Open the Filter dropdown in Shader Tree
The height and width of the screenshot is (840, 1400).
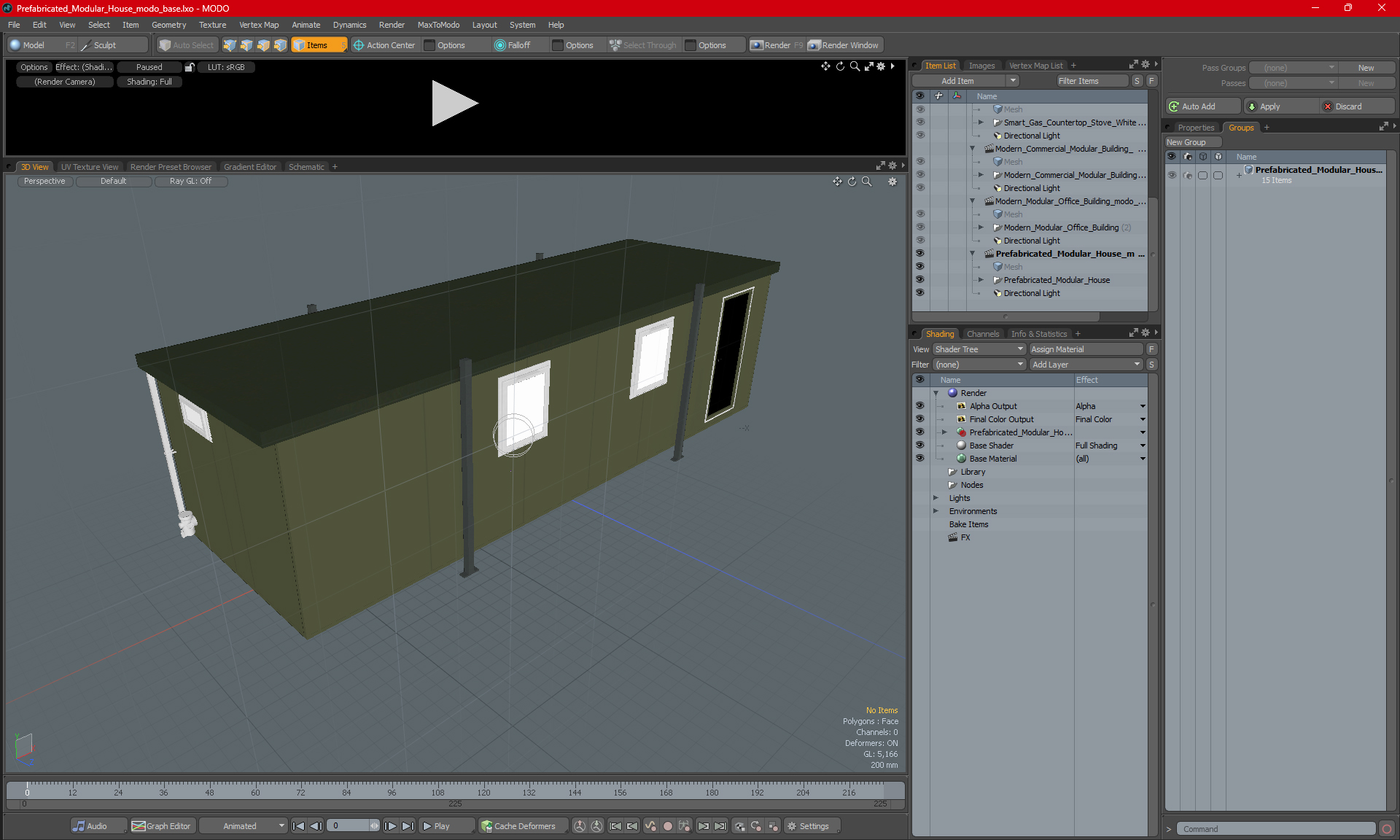pyautogui.click(x=976, y=364)
